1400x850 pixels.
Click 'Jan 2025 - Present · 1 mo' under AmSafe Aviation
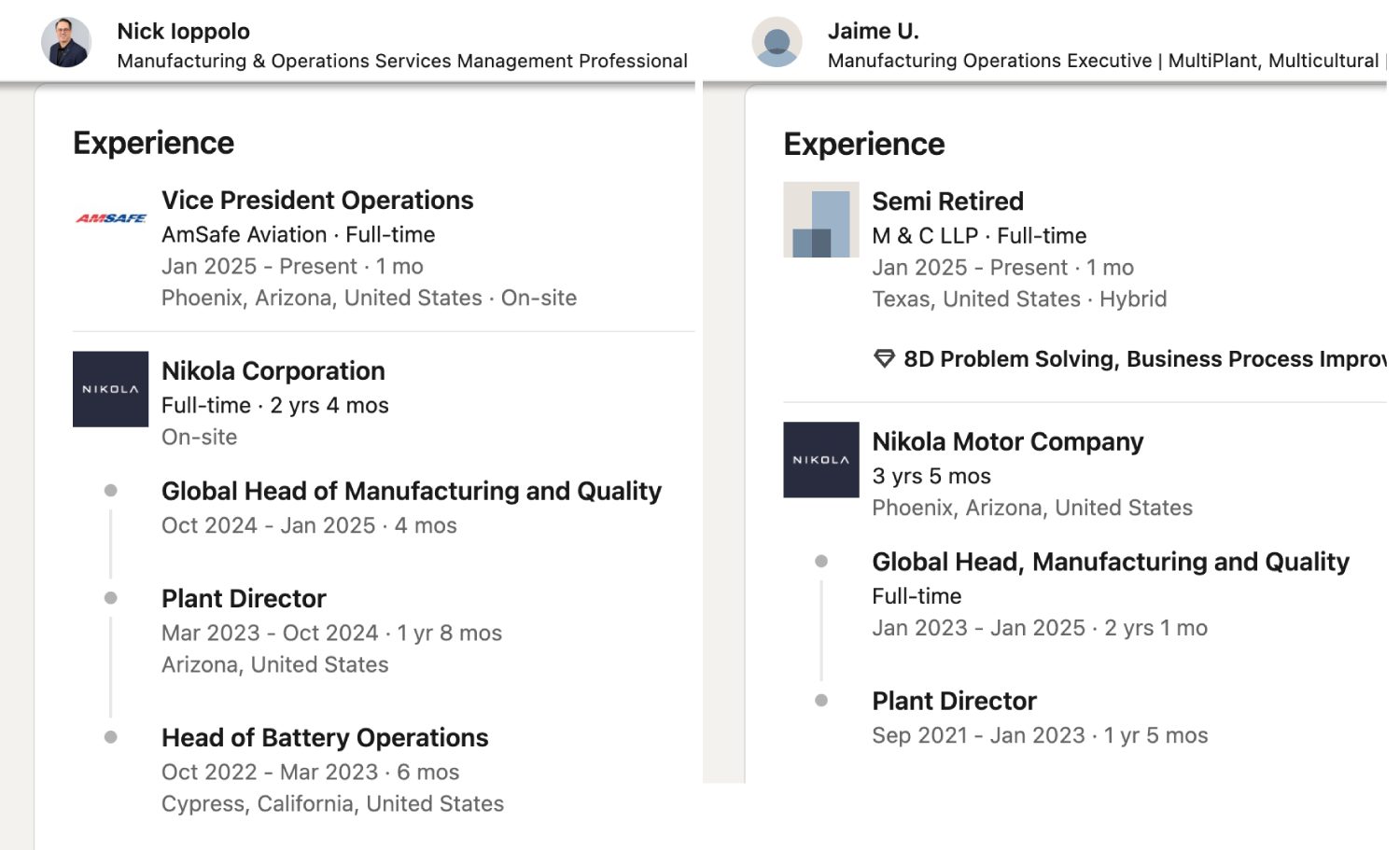[x=292, y=266]
